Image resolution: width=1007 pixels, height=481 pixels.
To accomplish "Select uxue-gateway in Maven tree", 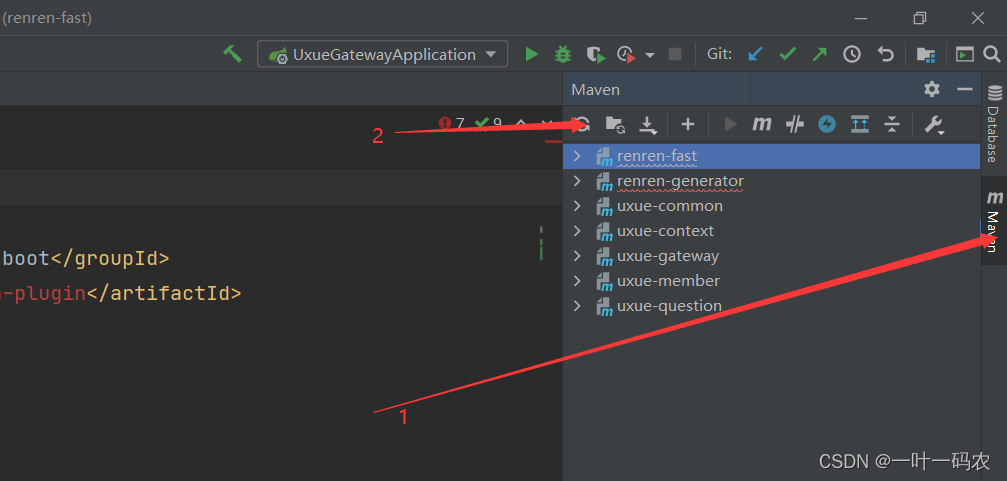I will (771, 256).
